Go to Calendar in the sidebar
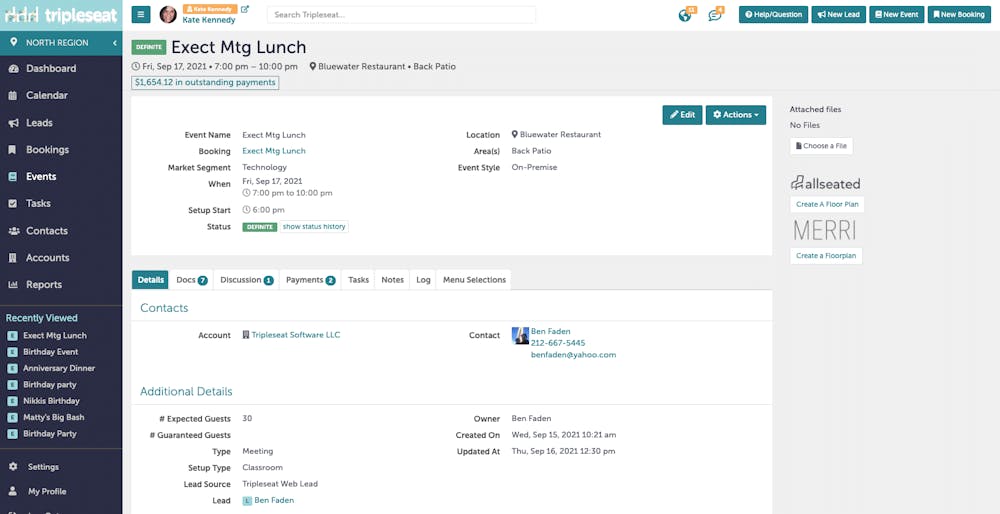 [x=47, y=95]
